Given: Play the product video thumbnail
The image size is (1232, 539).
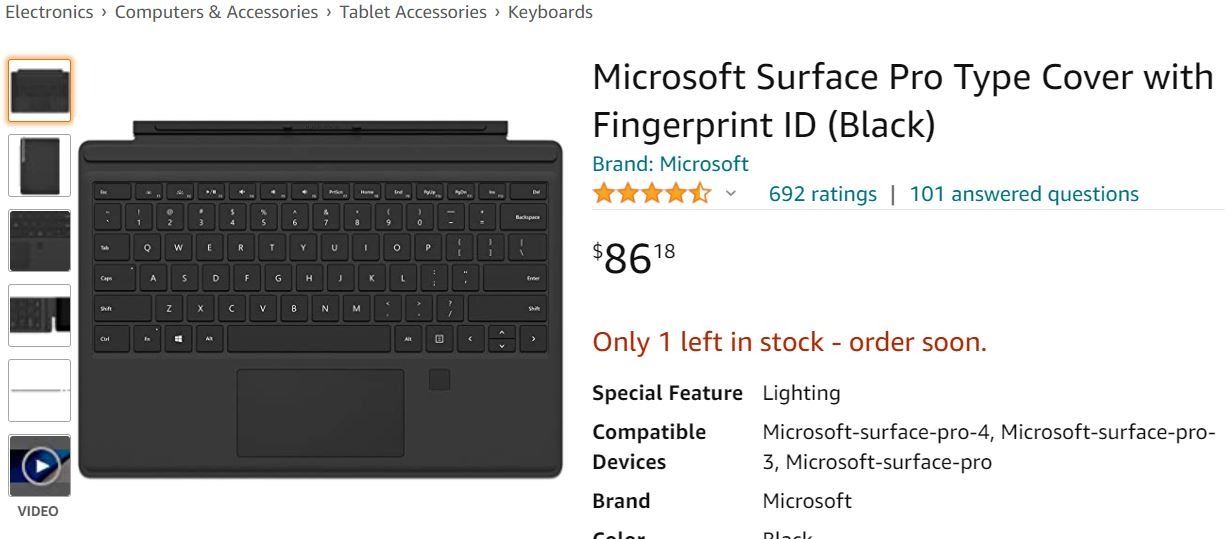Looking at the screenshot, I should [x=40, y=466].
